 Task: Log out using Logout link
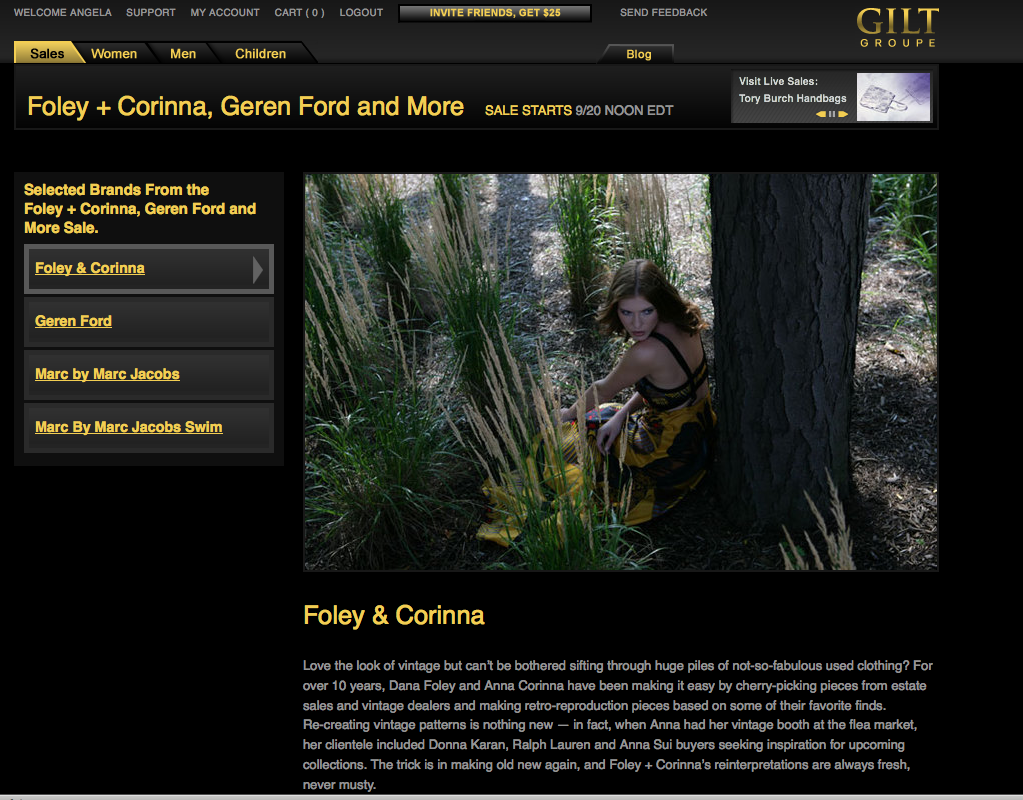coord(361,12)
